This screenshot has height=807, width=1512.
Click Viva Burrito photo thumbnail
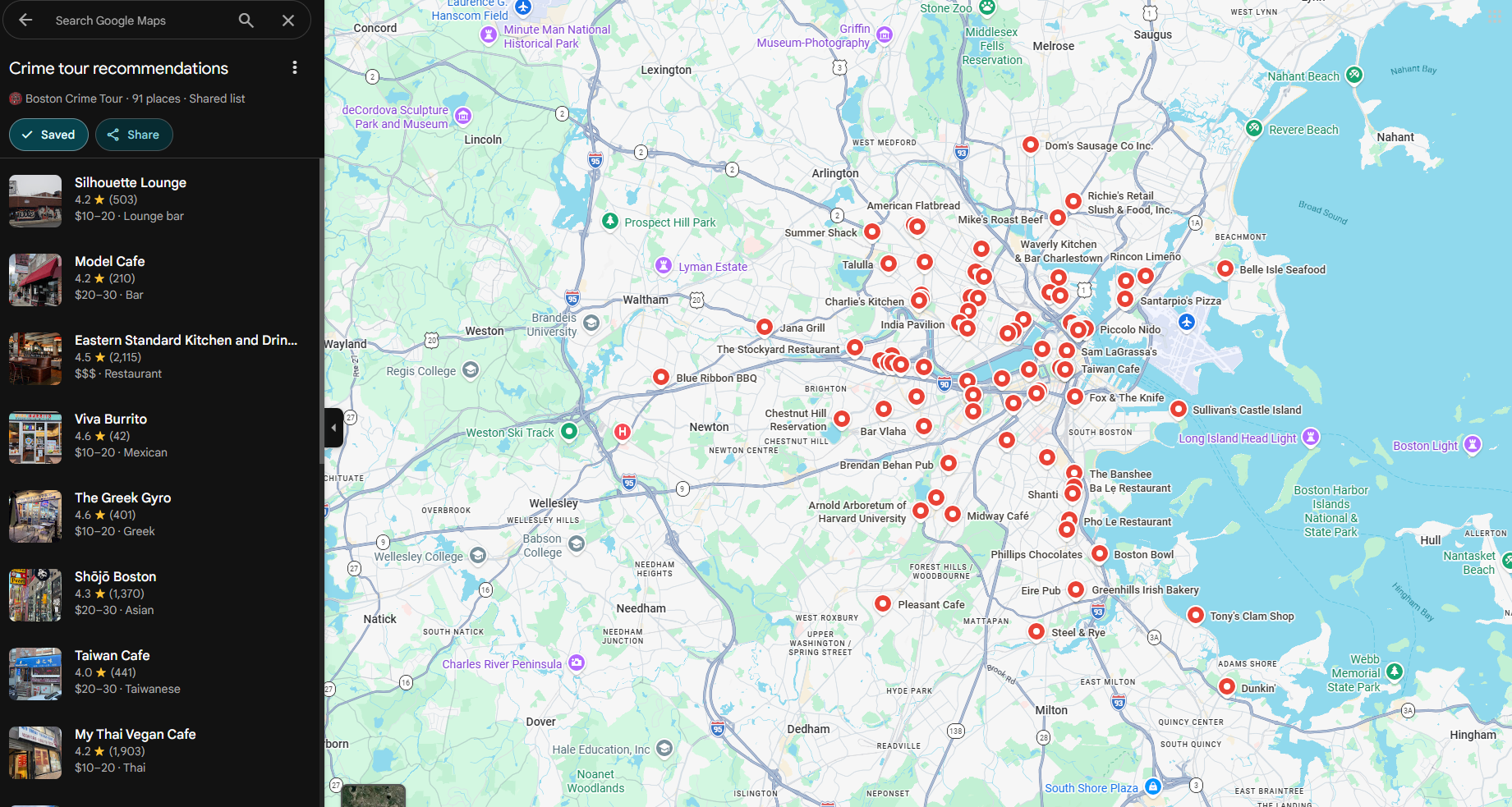[x=35, y=438]
